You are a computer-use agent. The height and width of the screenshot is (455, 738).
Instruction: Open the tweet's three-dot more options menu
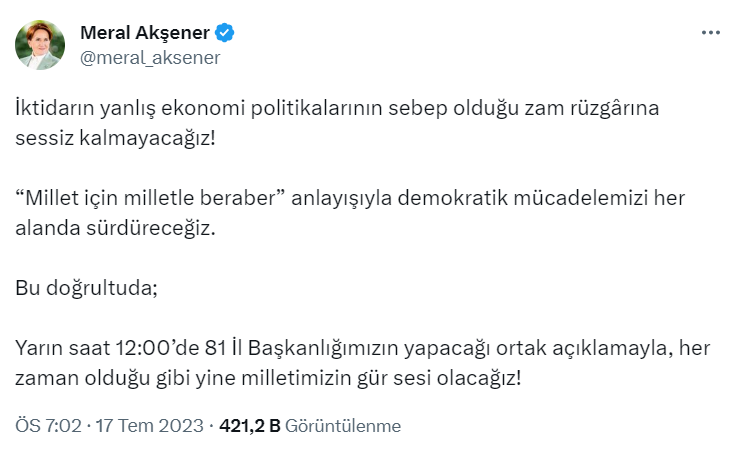(710, 32)
